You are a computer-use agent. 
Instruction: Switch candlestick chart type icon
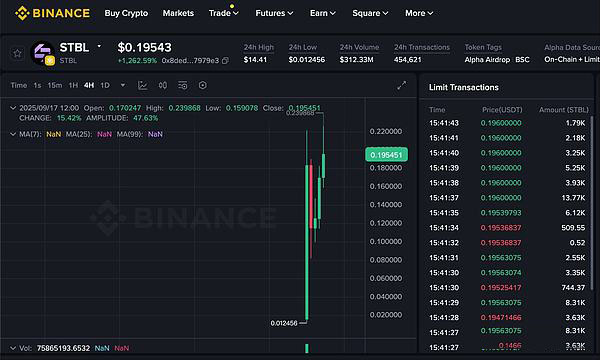[163, 85]
